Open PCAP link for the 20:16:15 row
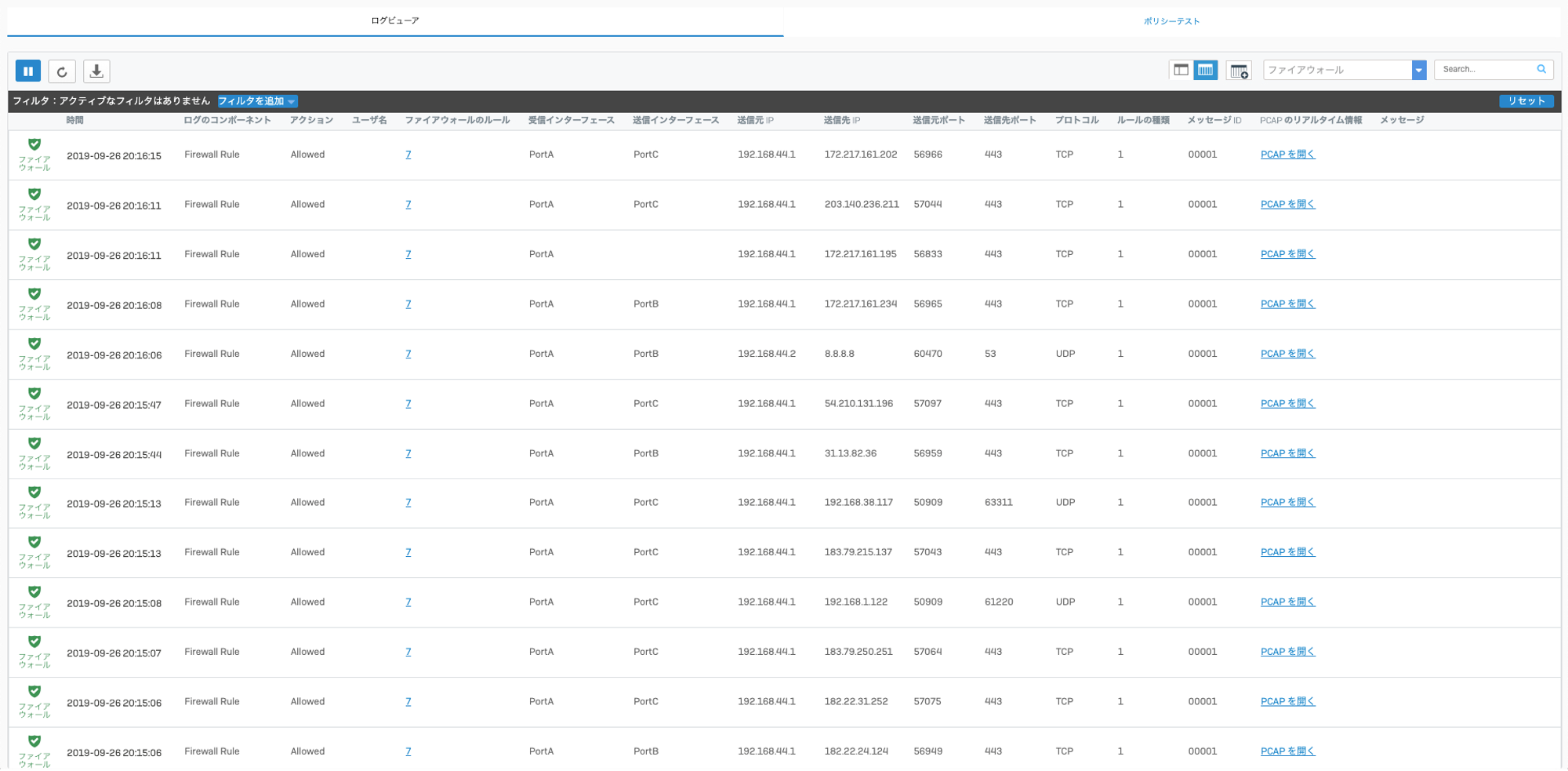1568x771 pixels. tap(1287, 155)
